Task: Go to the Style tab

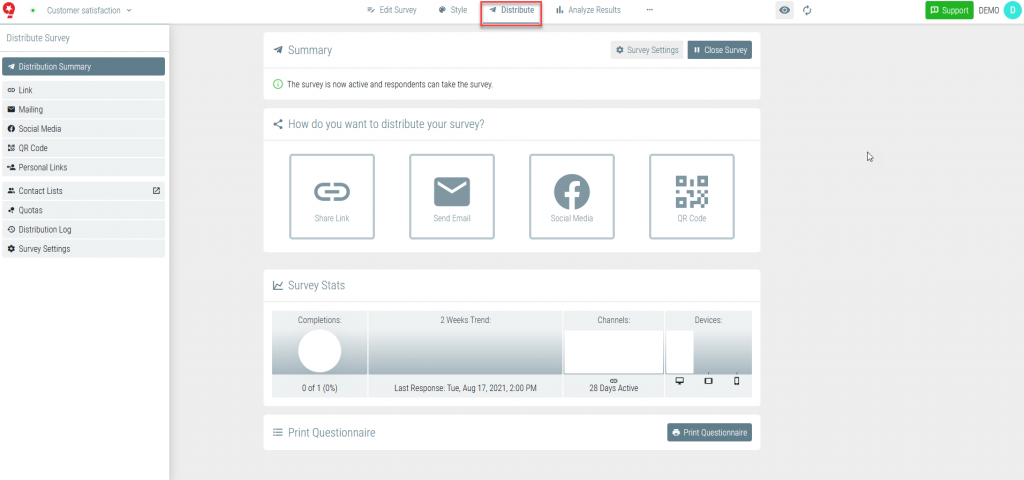Action: point(452,10)
